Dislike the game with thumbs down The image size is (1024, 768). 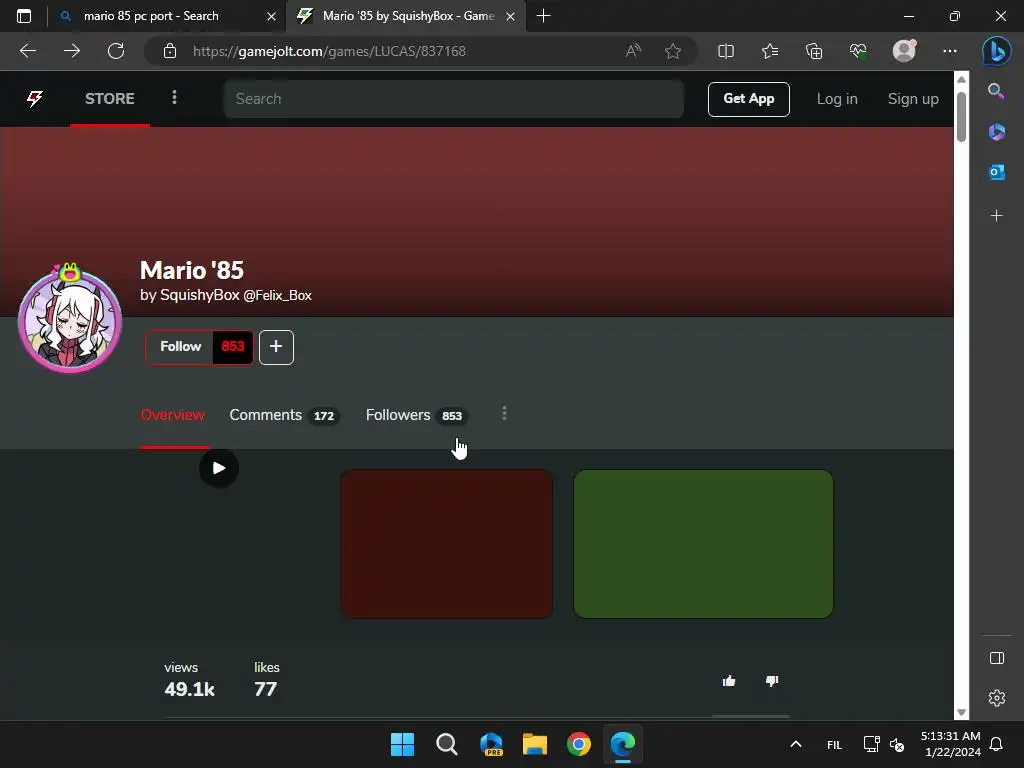click(772, 681)
